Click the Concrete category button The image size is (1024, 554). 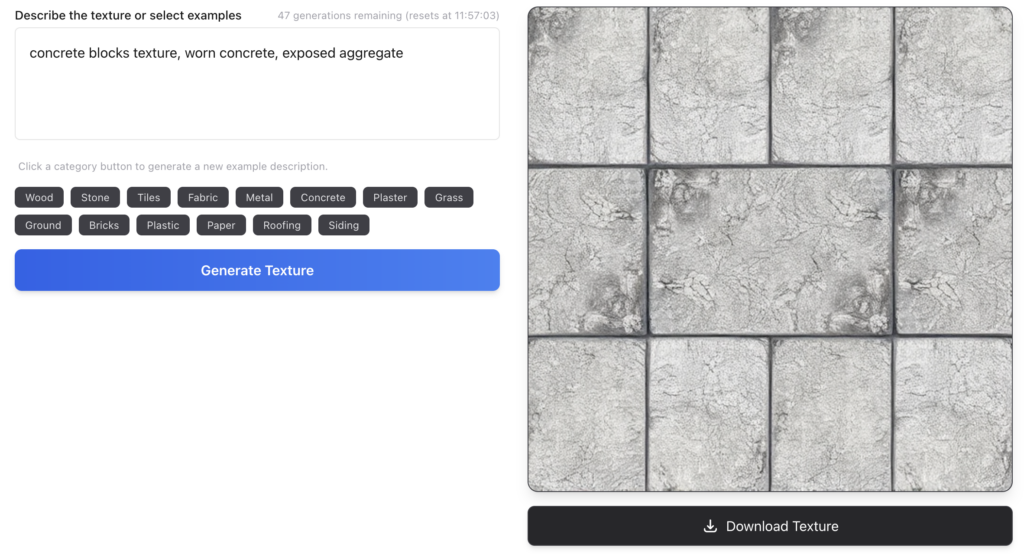323,197
